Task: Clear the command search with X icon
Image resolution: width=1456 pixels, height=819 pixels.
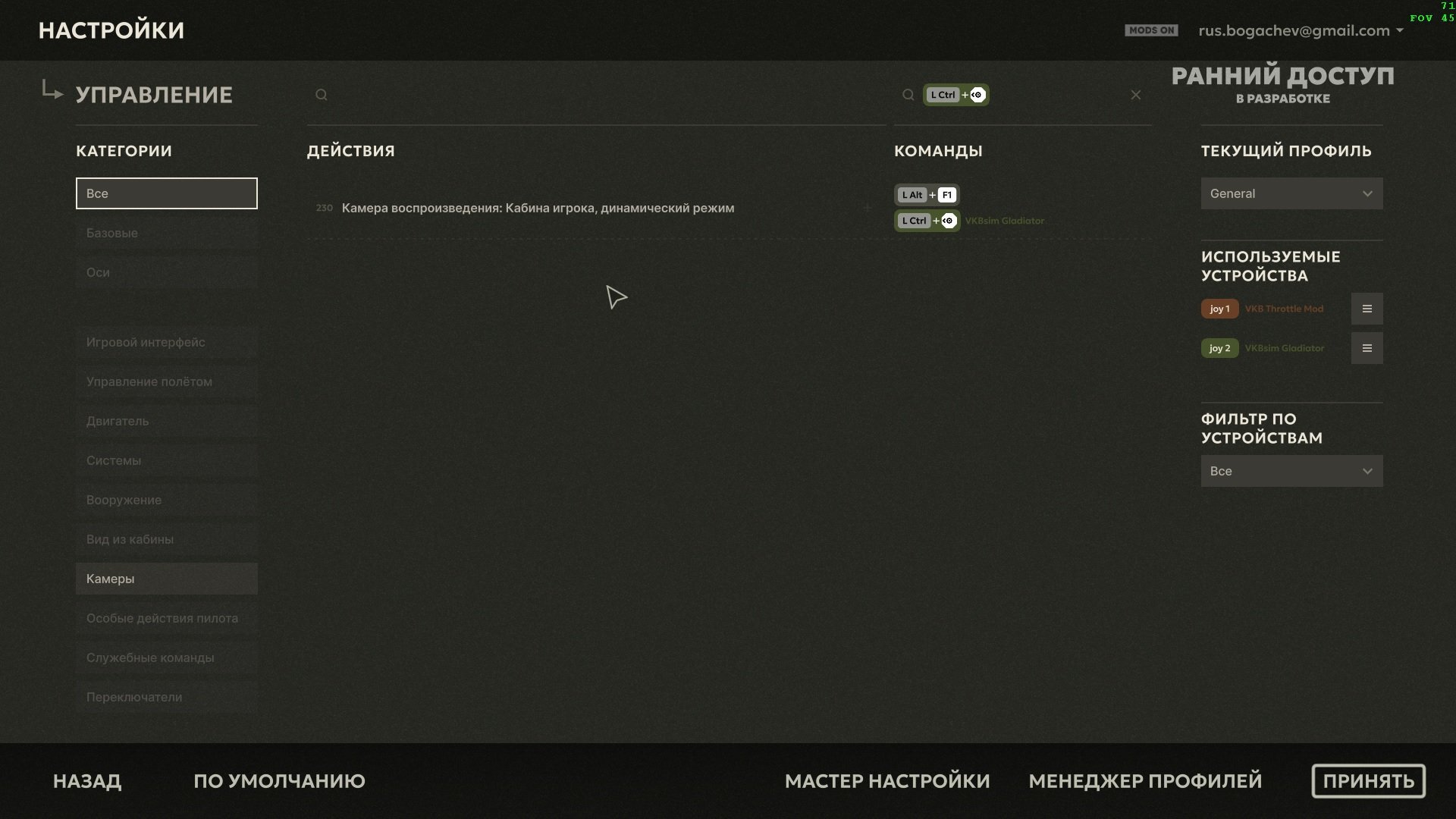Action: [1135, 95]
